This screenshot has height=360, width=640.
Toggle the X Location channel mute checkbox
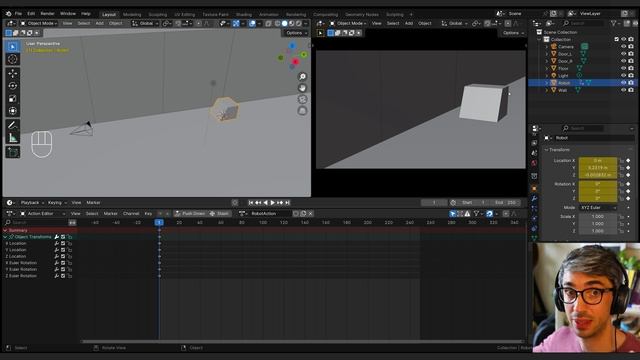coord(63,243)
